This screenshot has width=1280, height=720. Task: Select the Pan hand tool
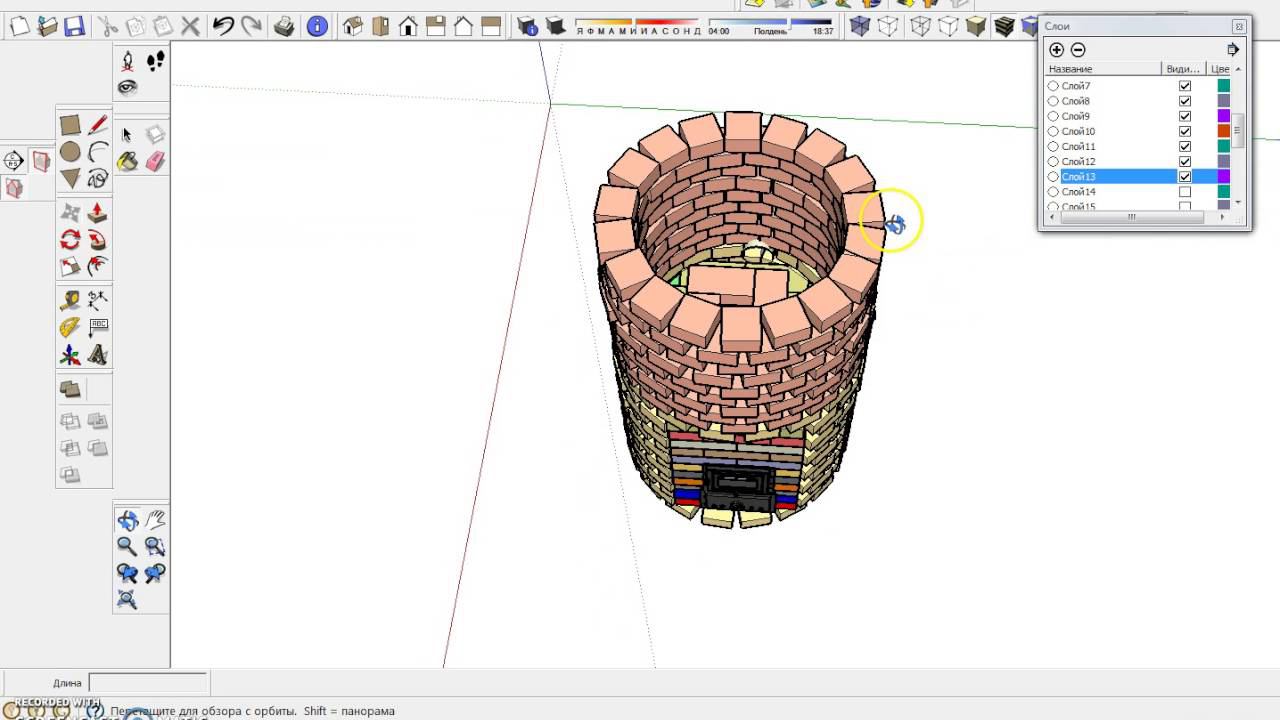(155, 519)
